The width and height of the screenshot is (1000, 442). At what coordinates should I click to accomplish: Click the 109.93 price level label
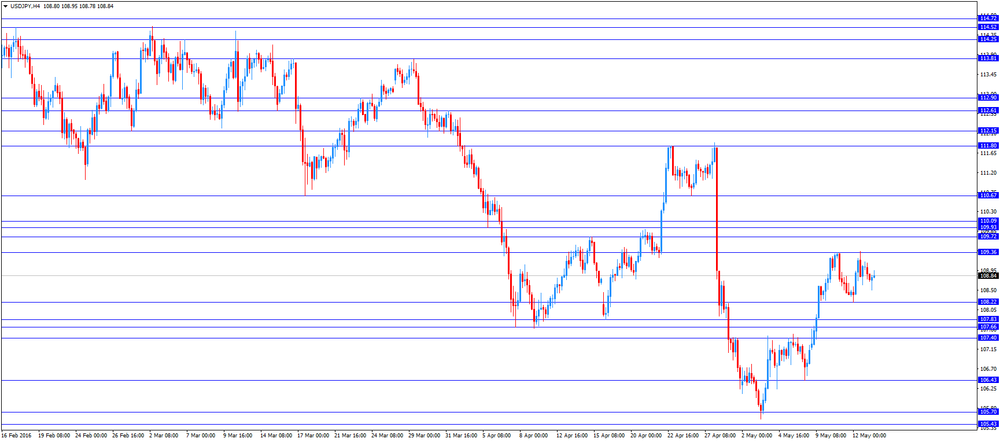988,228
